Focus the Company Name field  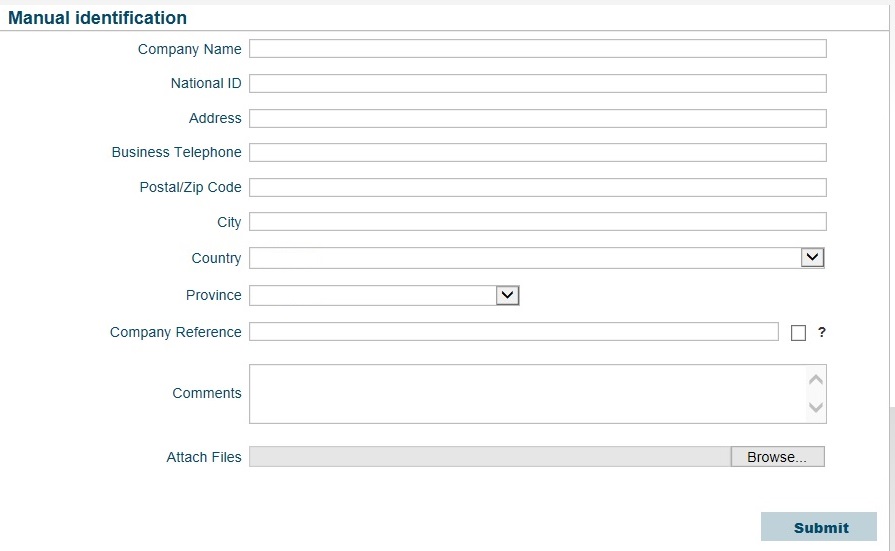coord(538,49)
